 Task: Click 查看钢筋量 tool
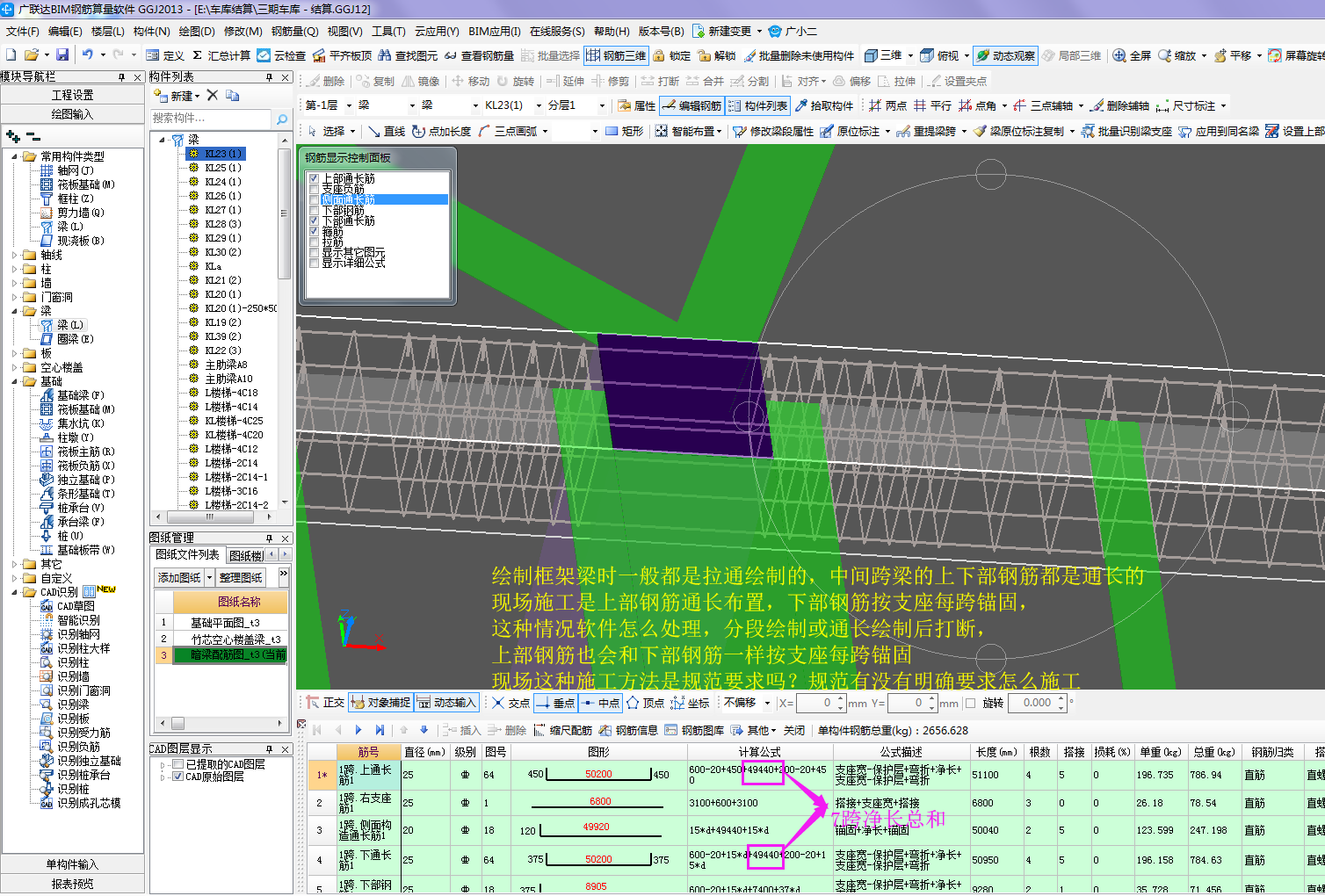pos(479,55)
